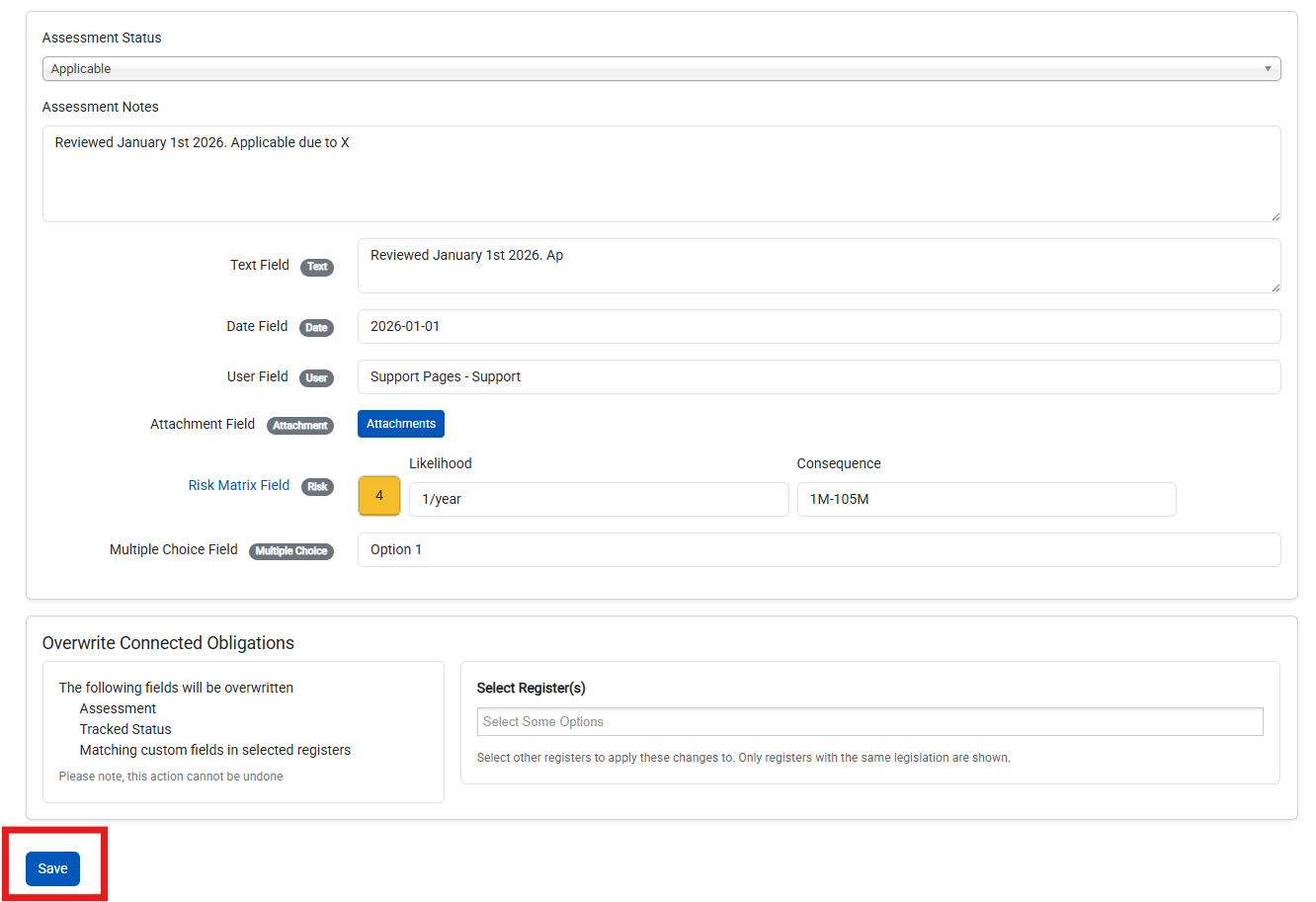Click the Attachments button

coord(401,424)
